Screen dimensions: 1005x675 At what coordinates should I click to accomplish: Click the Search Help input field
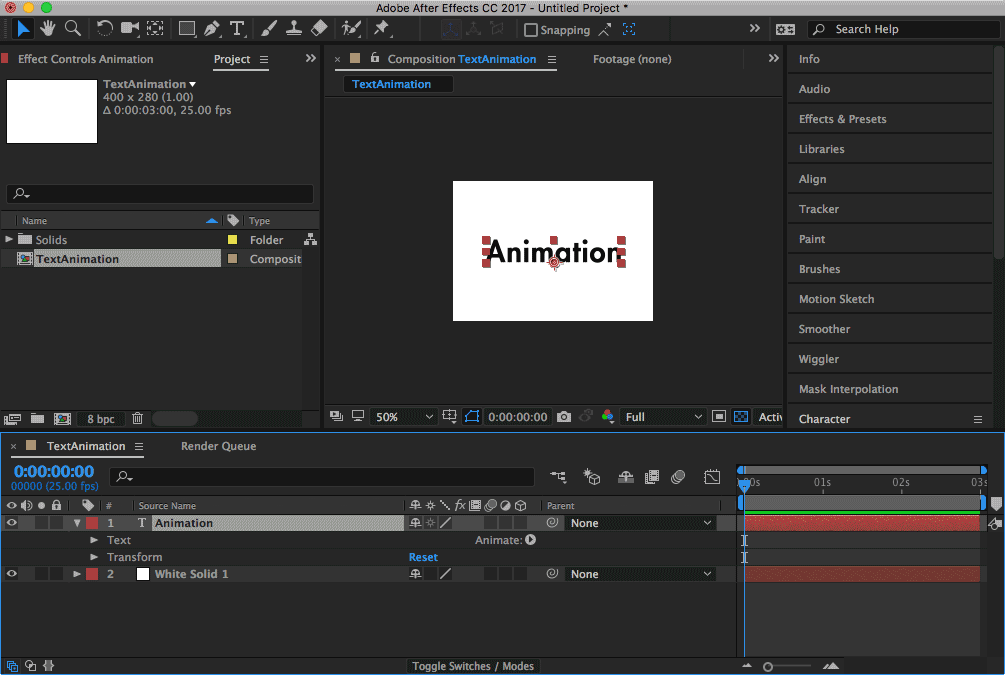pos(905,29)
